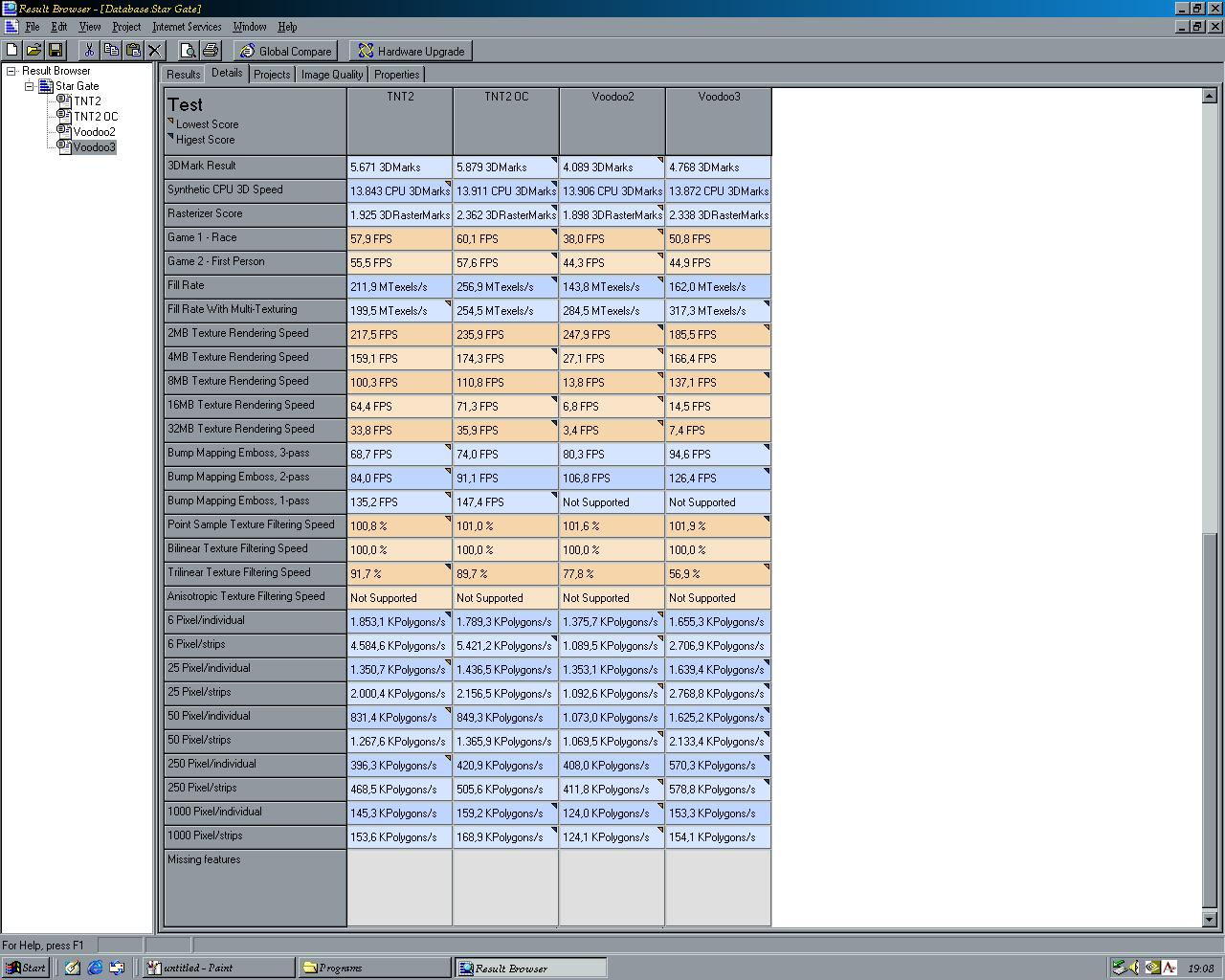Click the 4.089 3DMarks cell
The width and height of the screenshot is (1225, 980).
pyautogui.click(x=612, y=167)
